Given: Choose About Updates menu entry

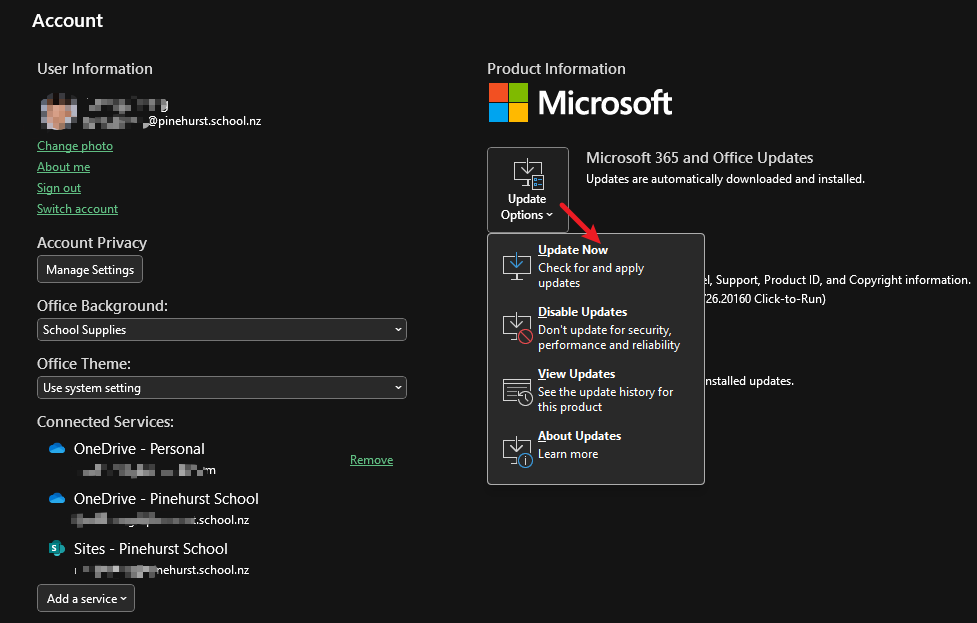Looking at the screenshot, I should [596, 451].
